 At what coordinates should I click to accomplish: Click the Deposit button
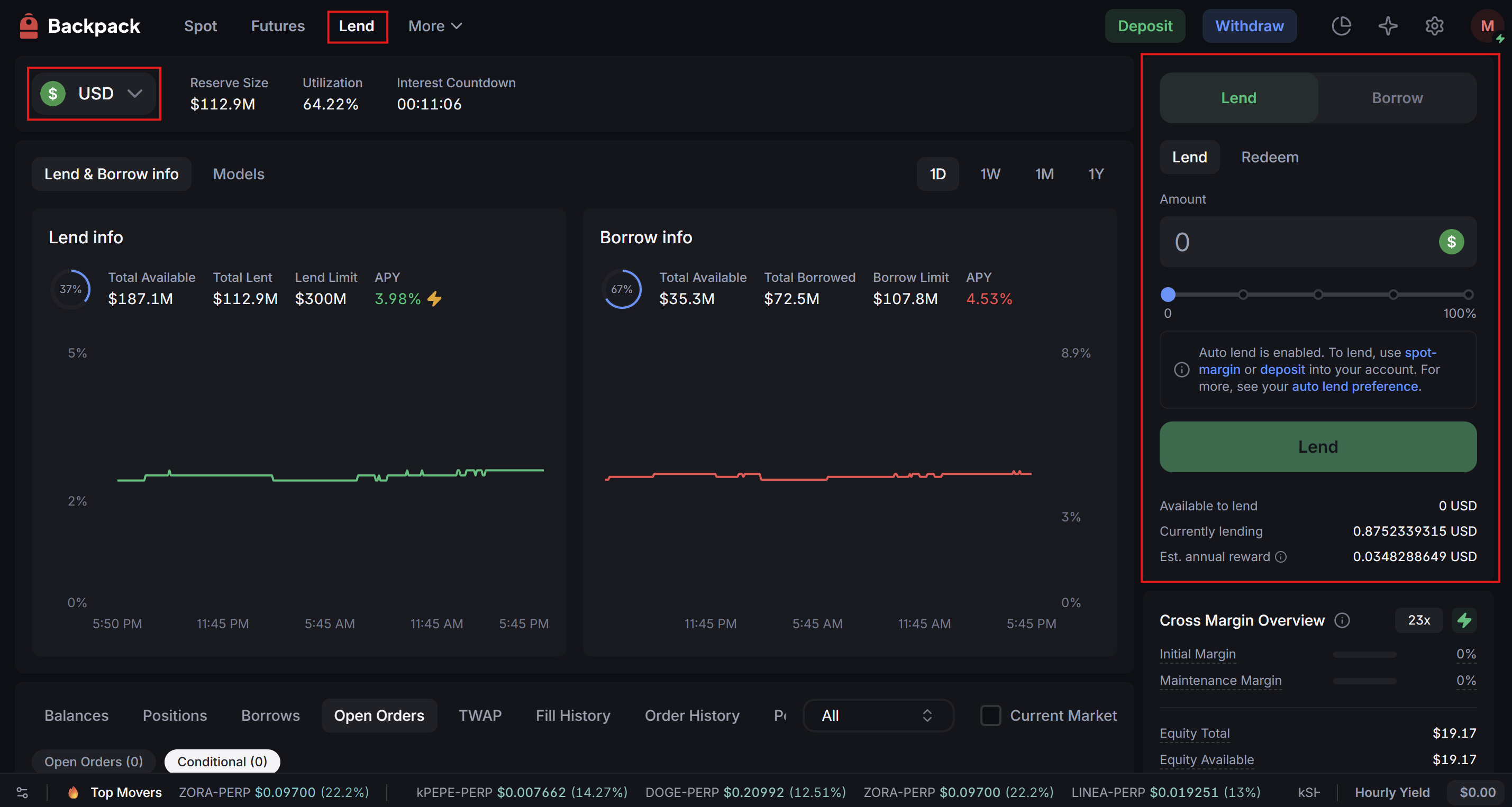[x=1144, y=26]
